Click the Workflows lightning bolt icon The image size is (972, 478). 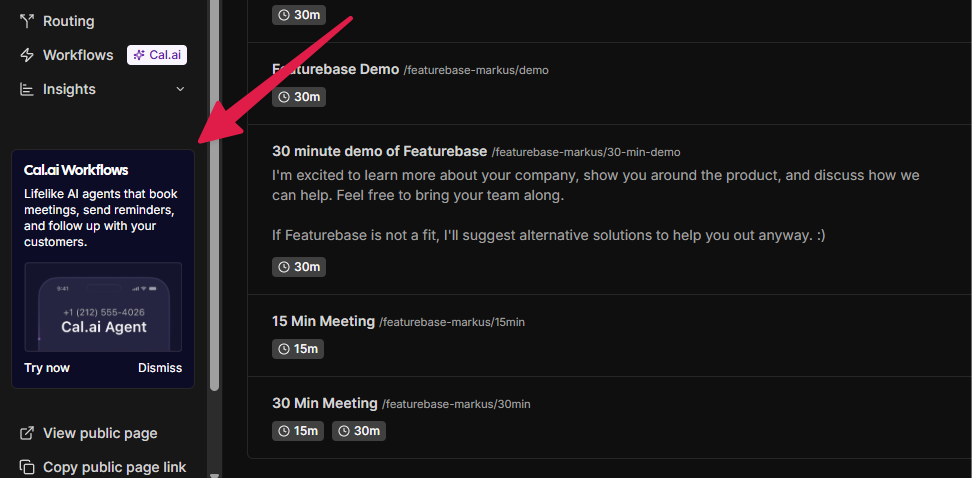coord(27,55)
